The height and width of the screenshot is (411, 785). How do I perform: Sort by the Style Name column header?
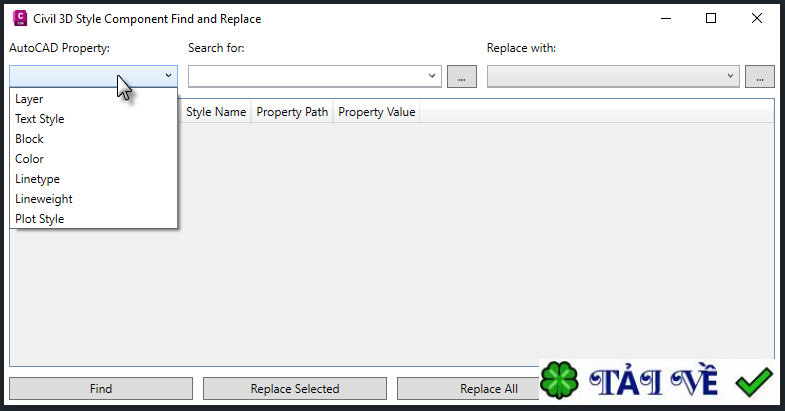pos(216,112)
